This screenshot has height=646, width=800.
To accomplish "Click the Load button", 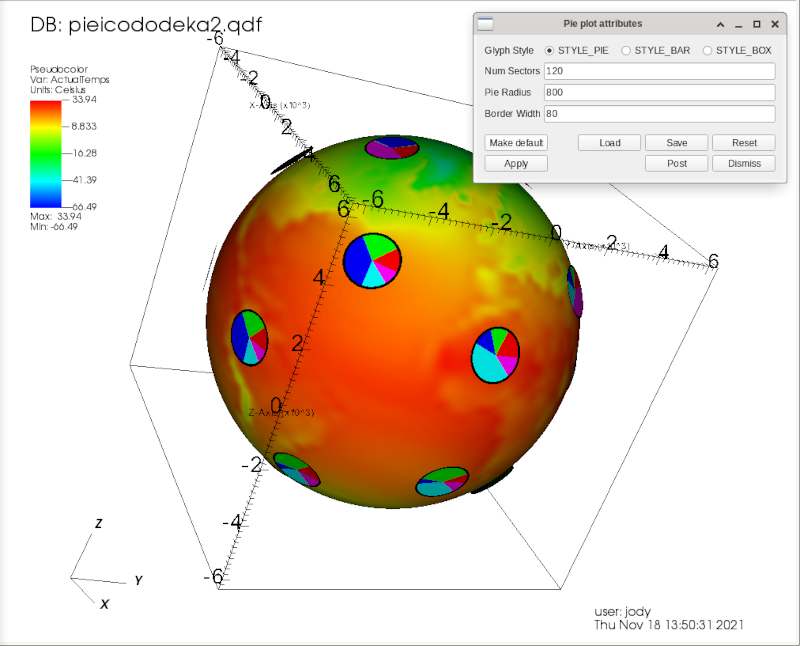I will pyautogui.click(x=609, y=143).
